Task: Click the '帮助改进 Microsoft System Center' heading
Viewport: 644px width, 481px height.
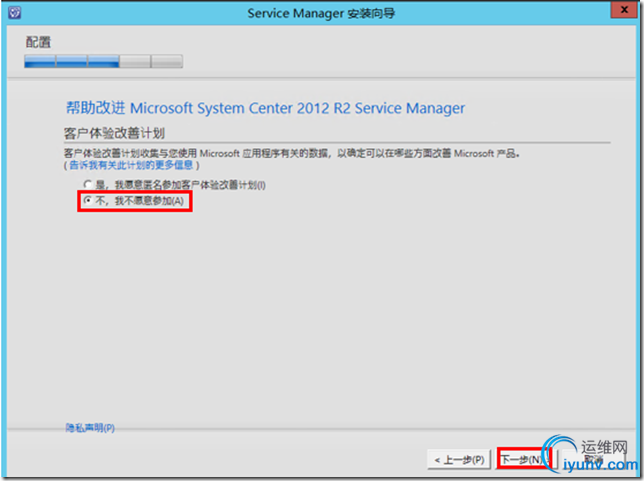Action: coord(265,108)
